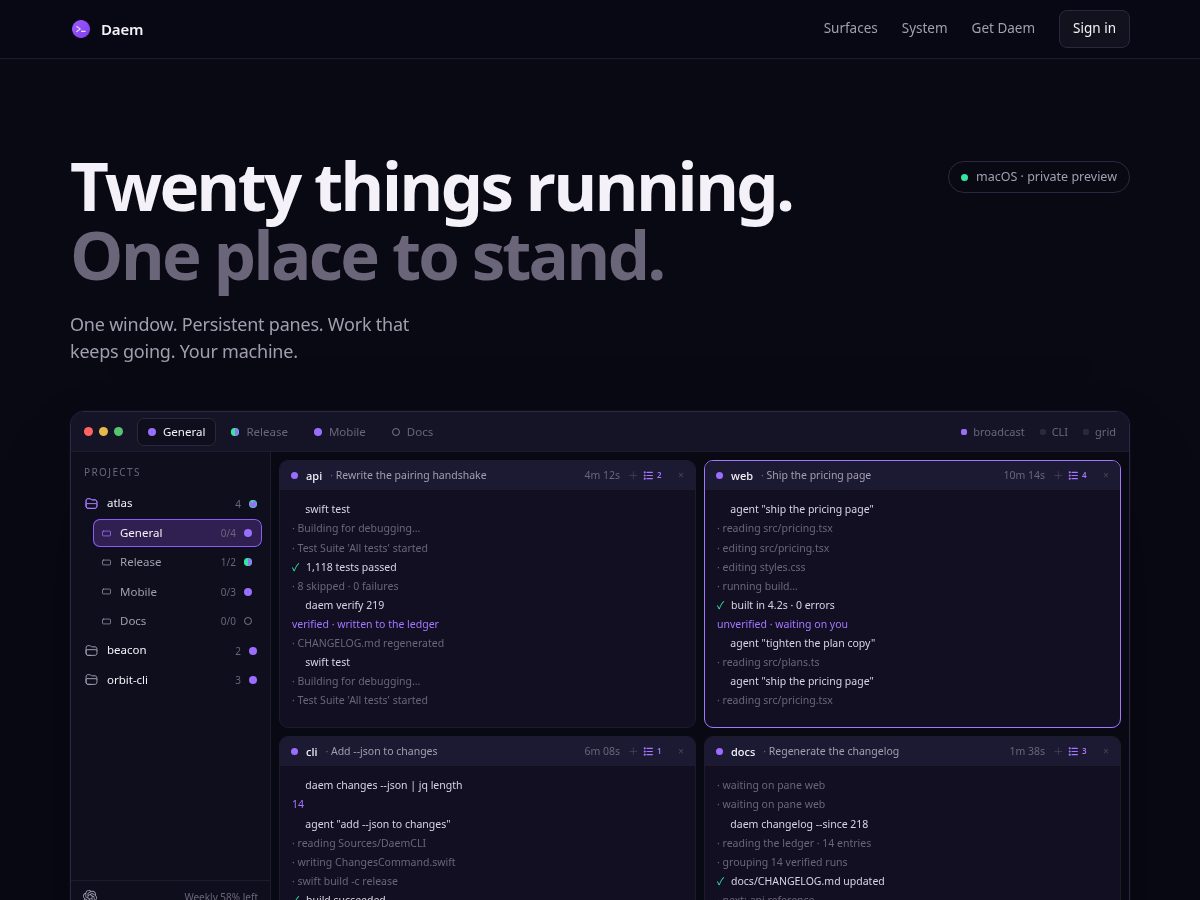
Task: Click the yellow minimize window dot
Action: point(103,432)
